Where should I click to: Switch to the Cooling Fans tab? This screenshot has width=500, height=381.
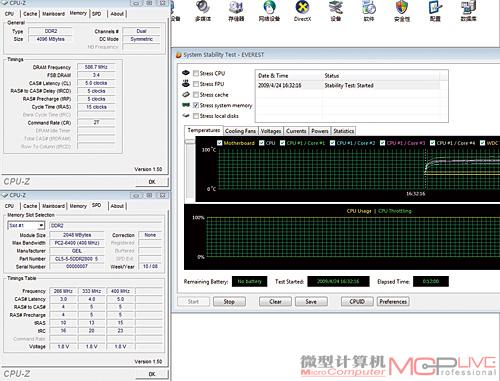pyautogui.click(x=240, y=131)
